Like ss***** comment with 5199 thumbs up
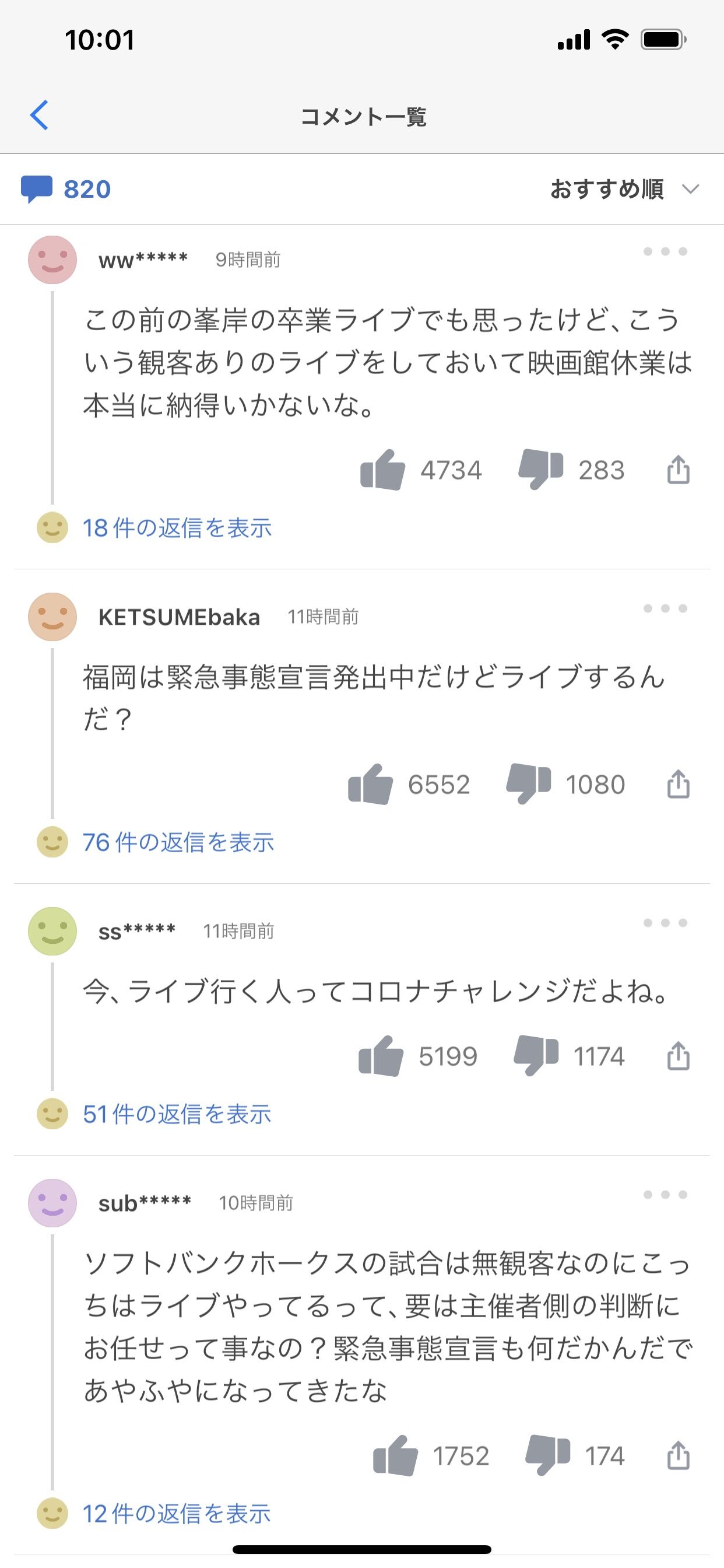The image size is (724, 1568). click(x=381, y=1056)
